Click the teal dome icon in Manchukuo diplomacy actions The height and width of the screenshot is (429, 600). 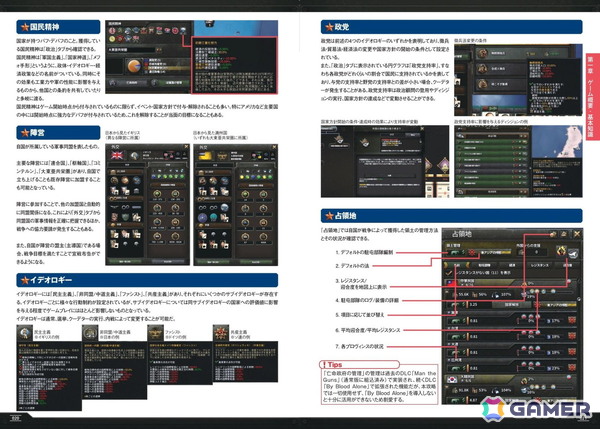coord(213,217)
